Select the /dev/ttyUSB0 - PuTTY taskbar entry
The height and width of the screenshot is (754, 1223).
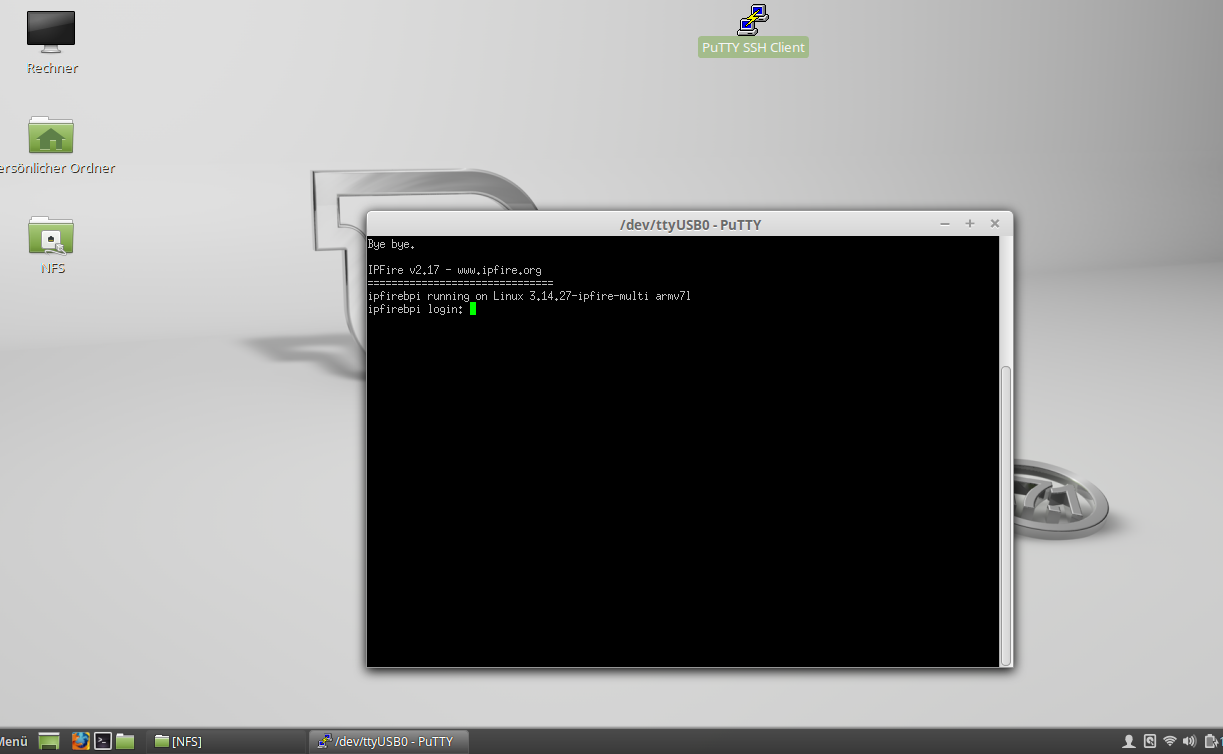coord(386,741)
